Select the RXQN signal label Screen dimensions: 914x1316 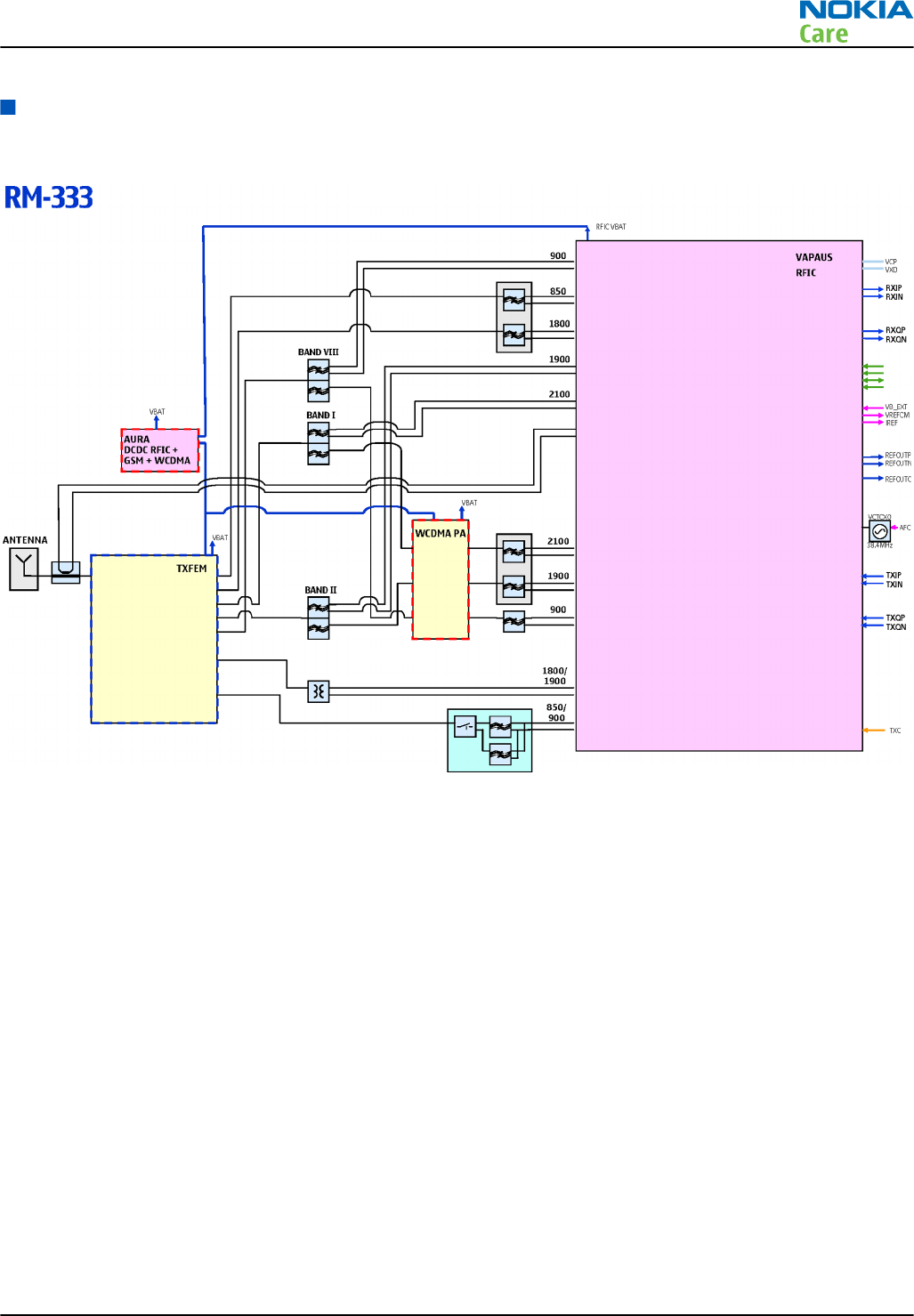[895, 339]
